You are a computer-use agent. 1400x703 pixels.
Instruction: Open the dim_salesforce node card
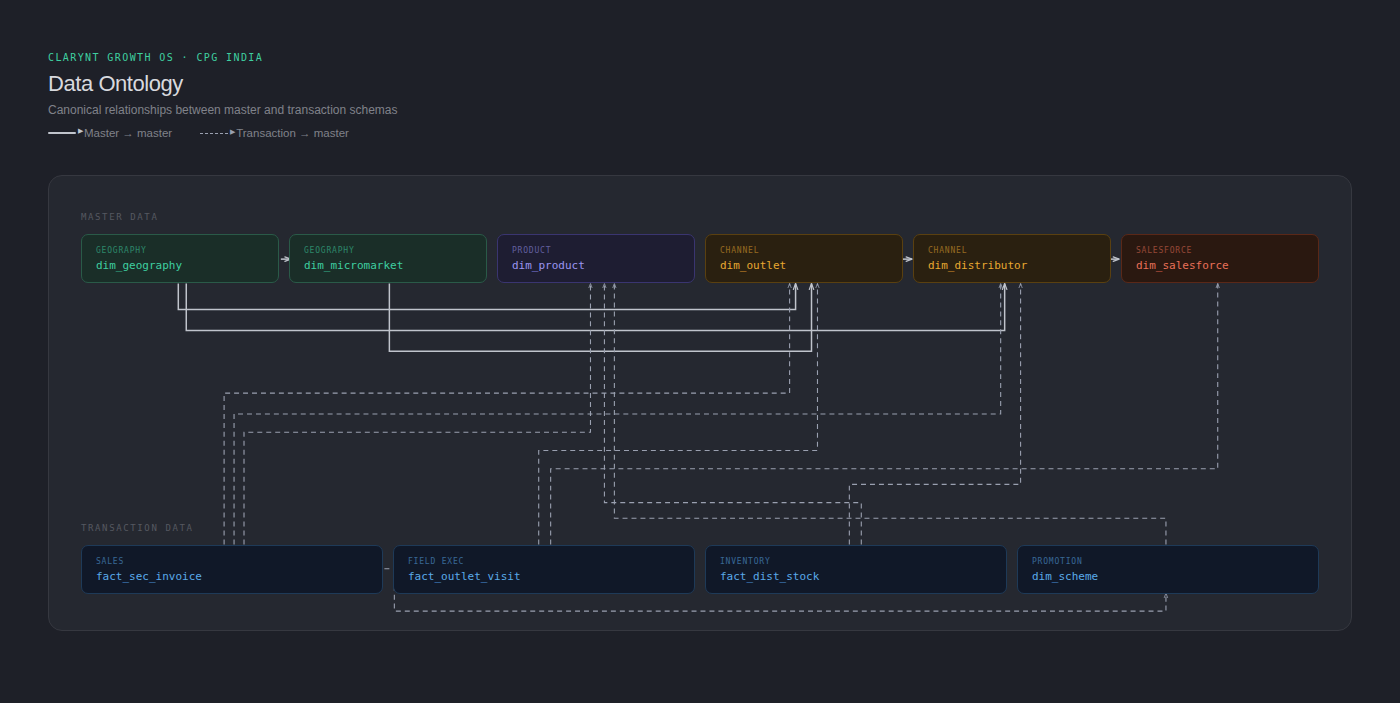(x=1220, y=258)
